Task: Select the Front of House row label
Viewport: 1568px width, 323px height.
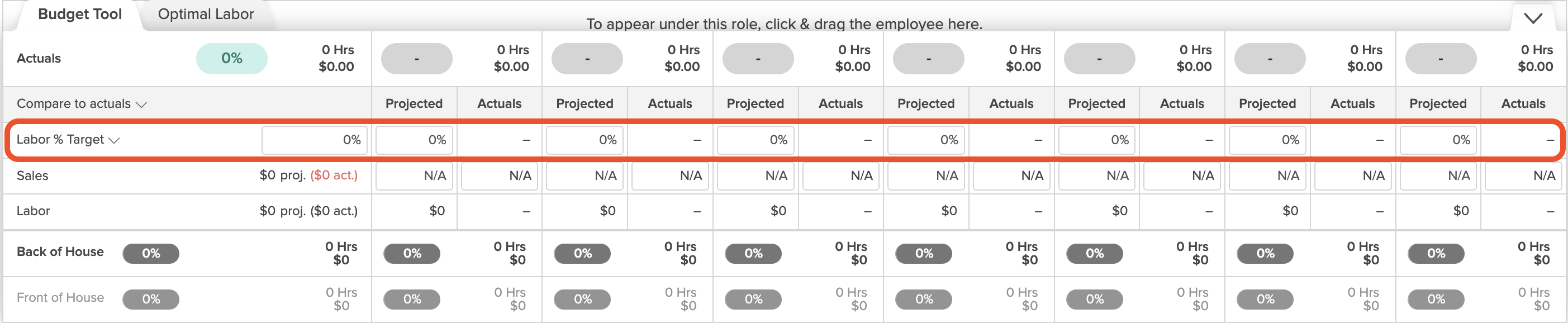Action: point(60,297)
